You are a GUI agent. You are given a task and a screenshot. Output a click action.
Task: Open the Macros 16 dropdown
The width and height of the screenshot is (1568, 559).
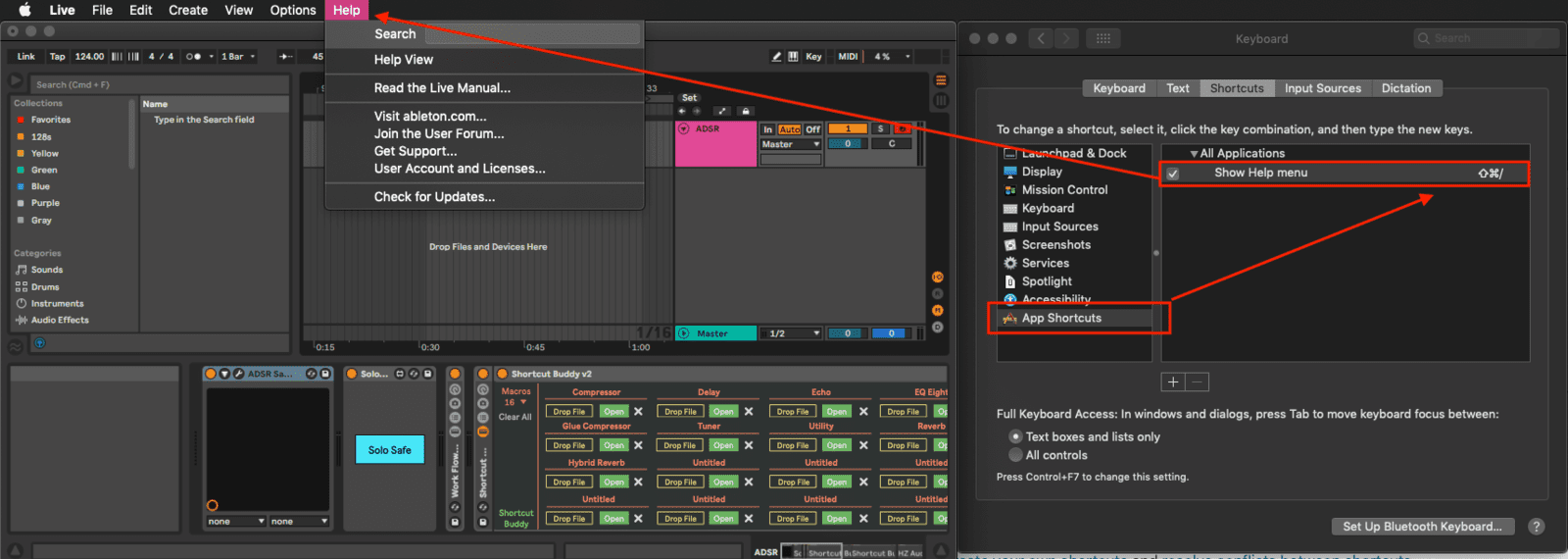pos(516,402)
